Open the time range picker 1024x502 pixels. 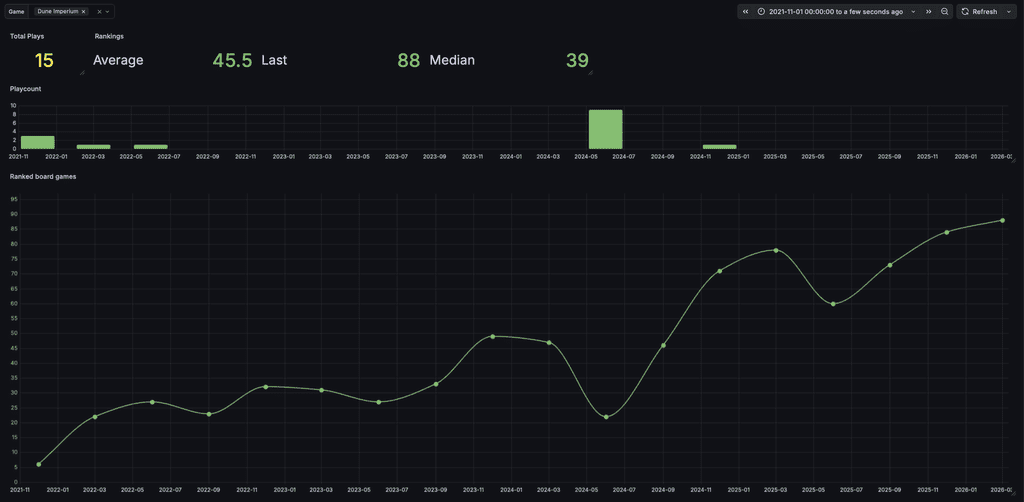coord(836,12)
